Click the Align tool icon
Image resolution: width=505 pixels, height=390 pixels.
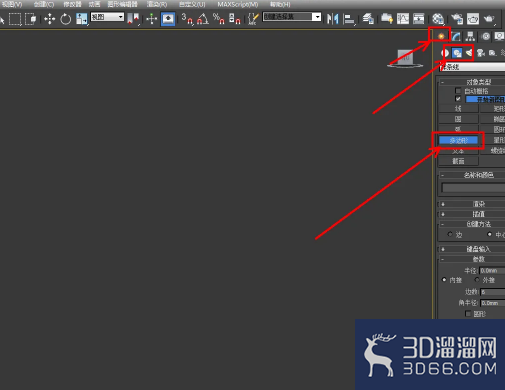point(349,19)
